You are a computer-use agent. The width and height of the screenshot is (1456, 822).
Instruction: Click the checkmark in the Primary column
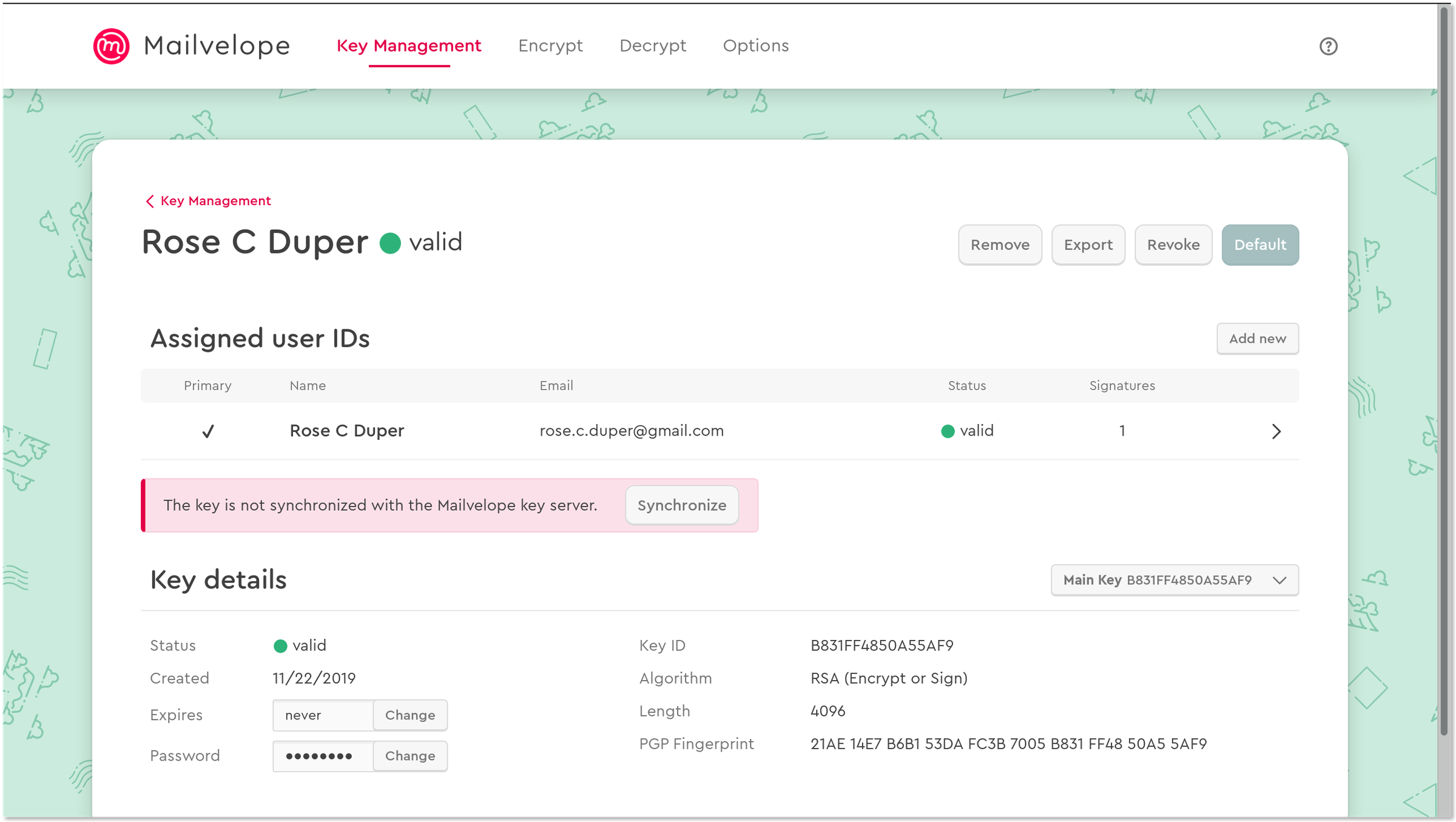click(x=207, y=431)
